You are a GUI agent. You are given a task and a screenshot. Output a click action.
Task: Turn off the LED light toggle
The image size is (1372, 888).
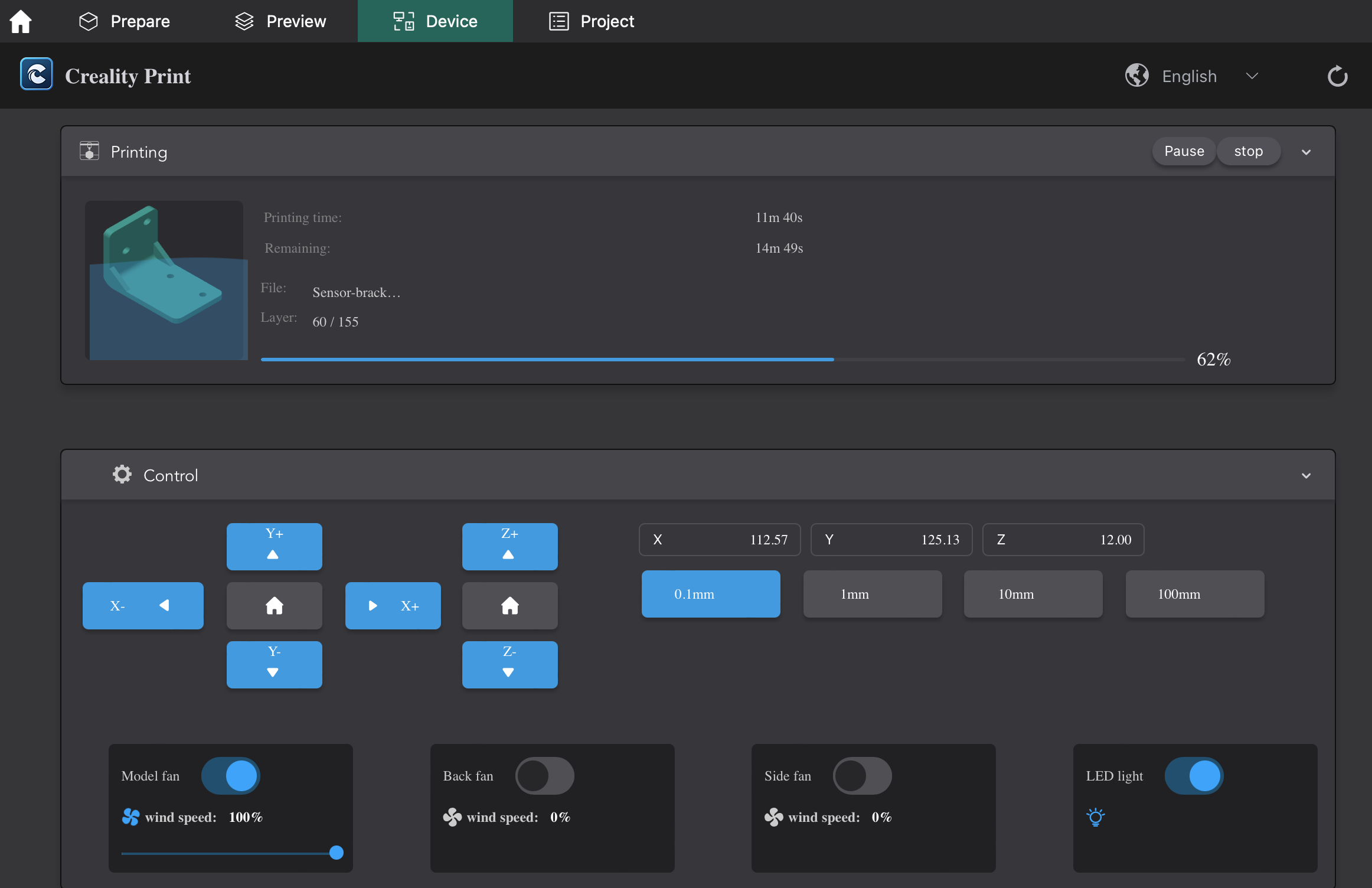point(1194,775)
